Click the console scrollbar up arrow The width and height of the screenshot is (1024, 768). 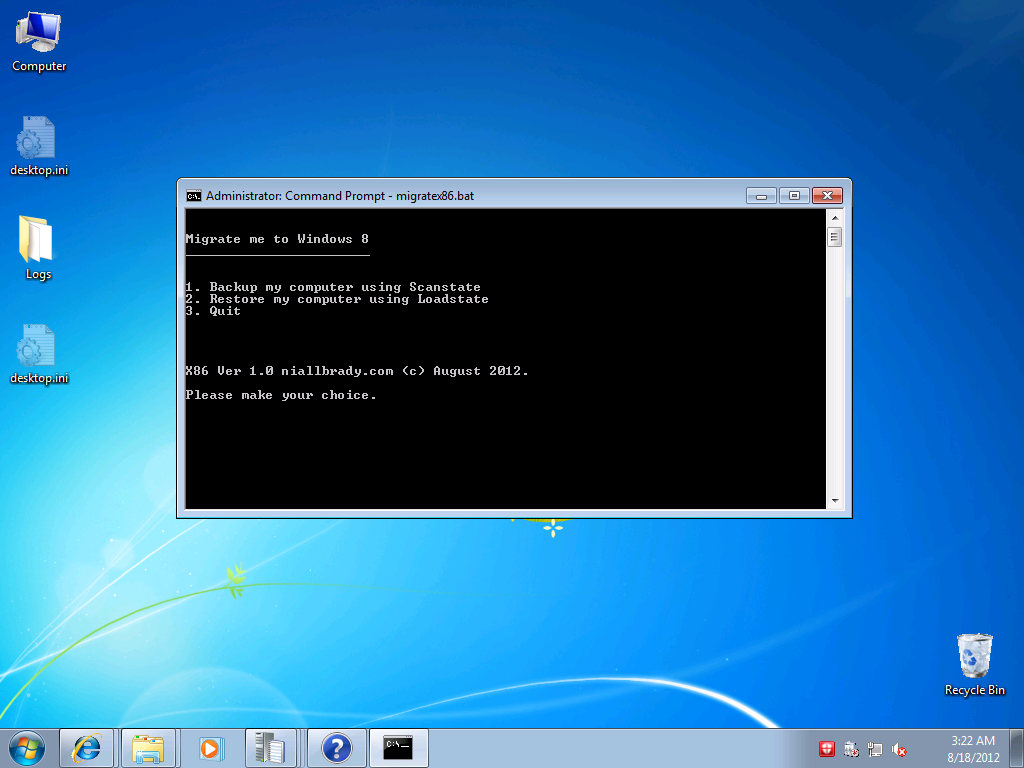tap(835, 217)
